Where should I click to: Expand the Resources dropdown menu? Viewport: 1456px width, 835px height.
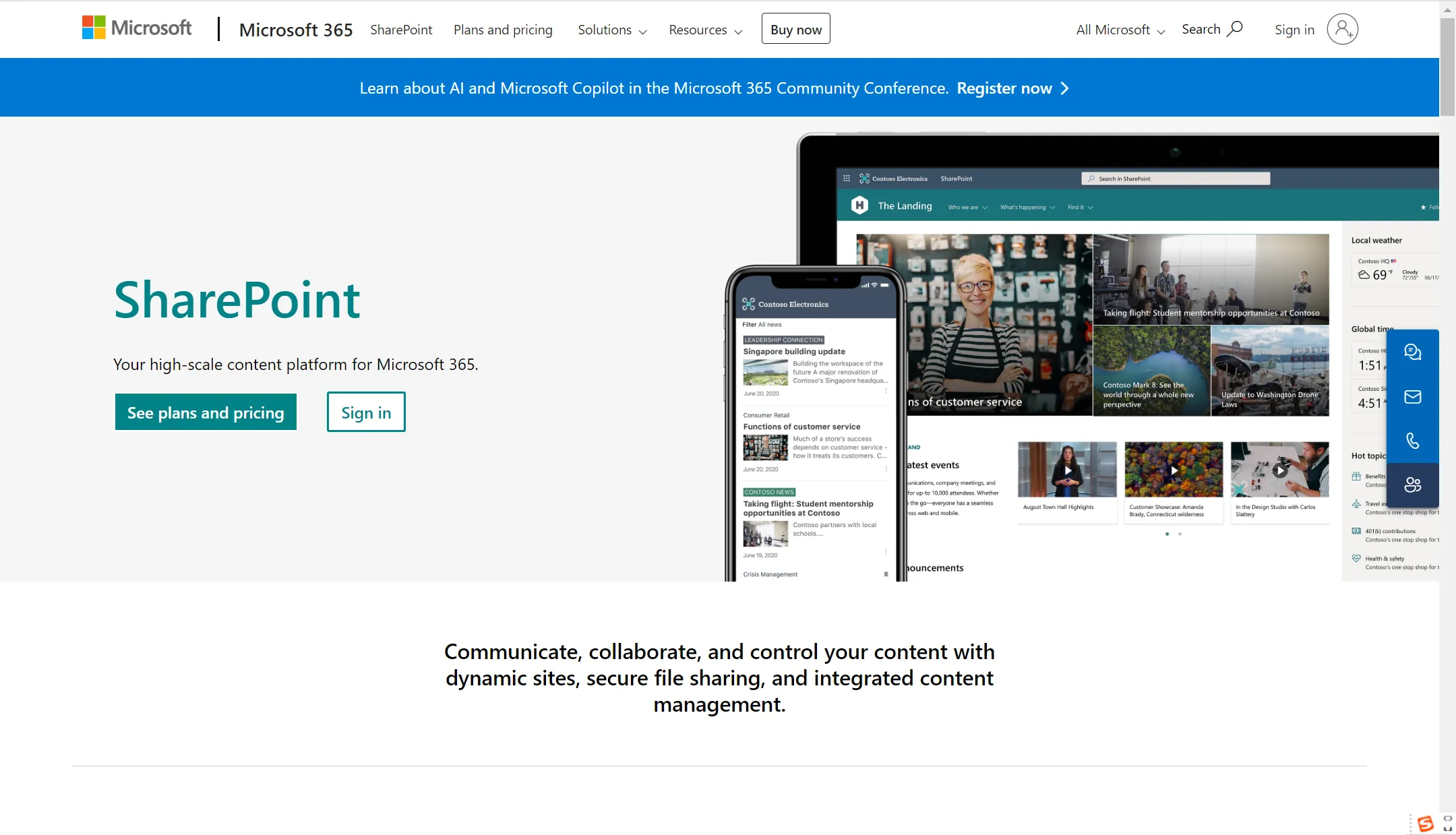point(705,30)
